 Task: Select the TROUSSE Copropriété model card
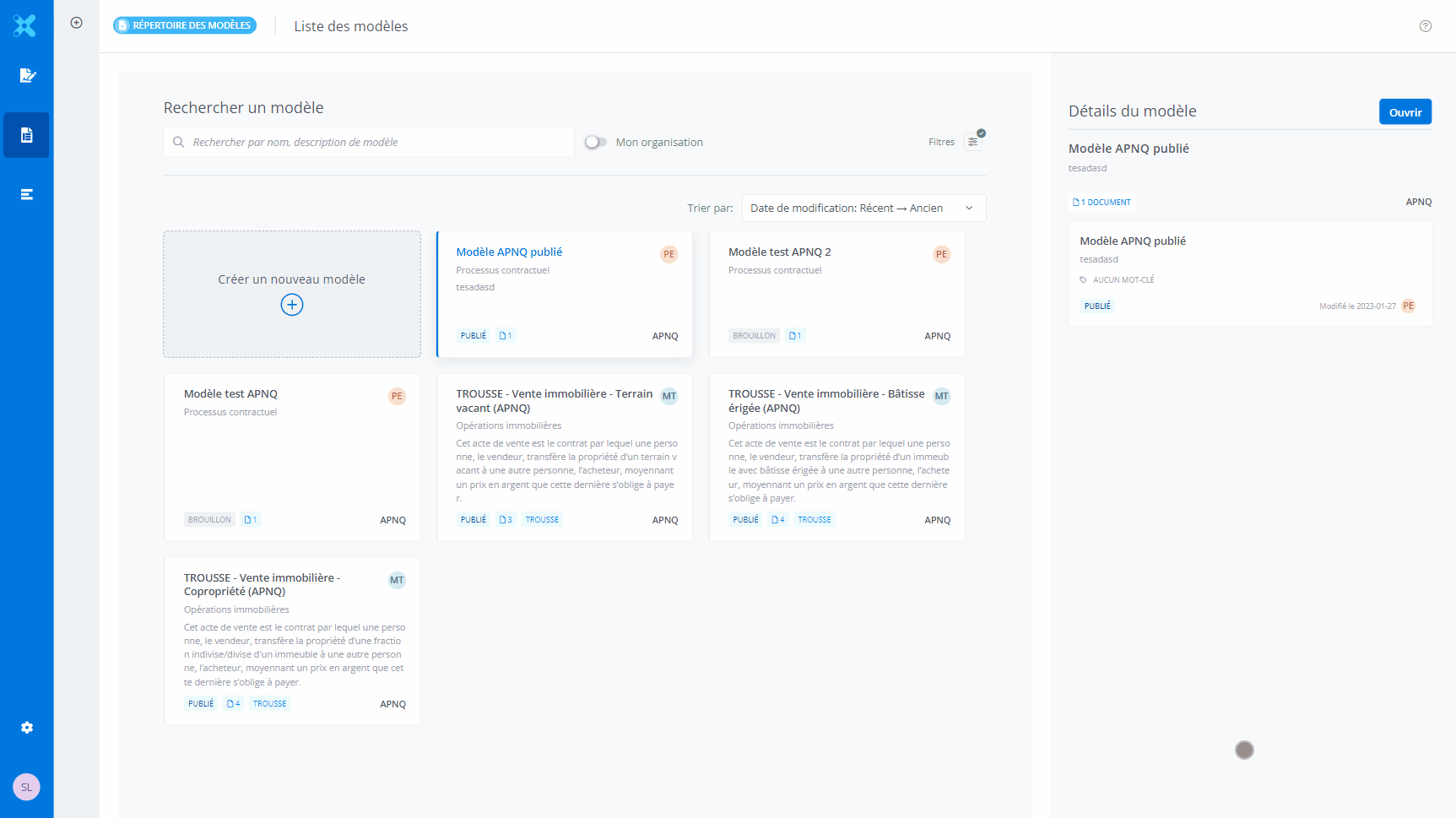click(292, 640)
